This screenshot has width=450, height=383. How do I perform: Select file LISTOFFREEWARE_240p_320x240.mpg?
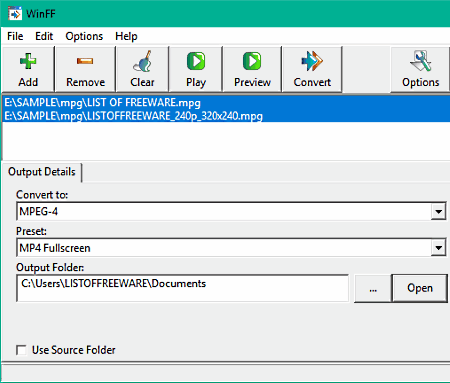[x=226, y=116]
